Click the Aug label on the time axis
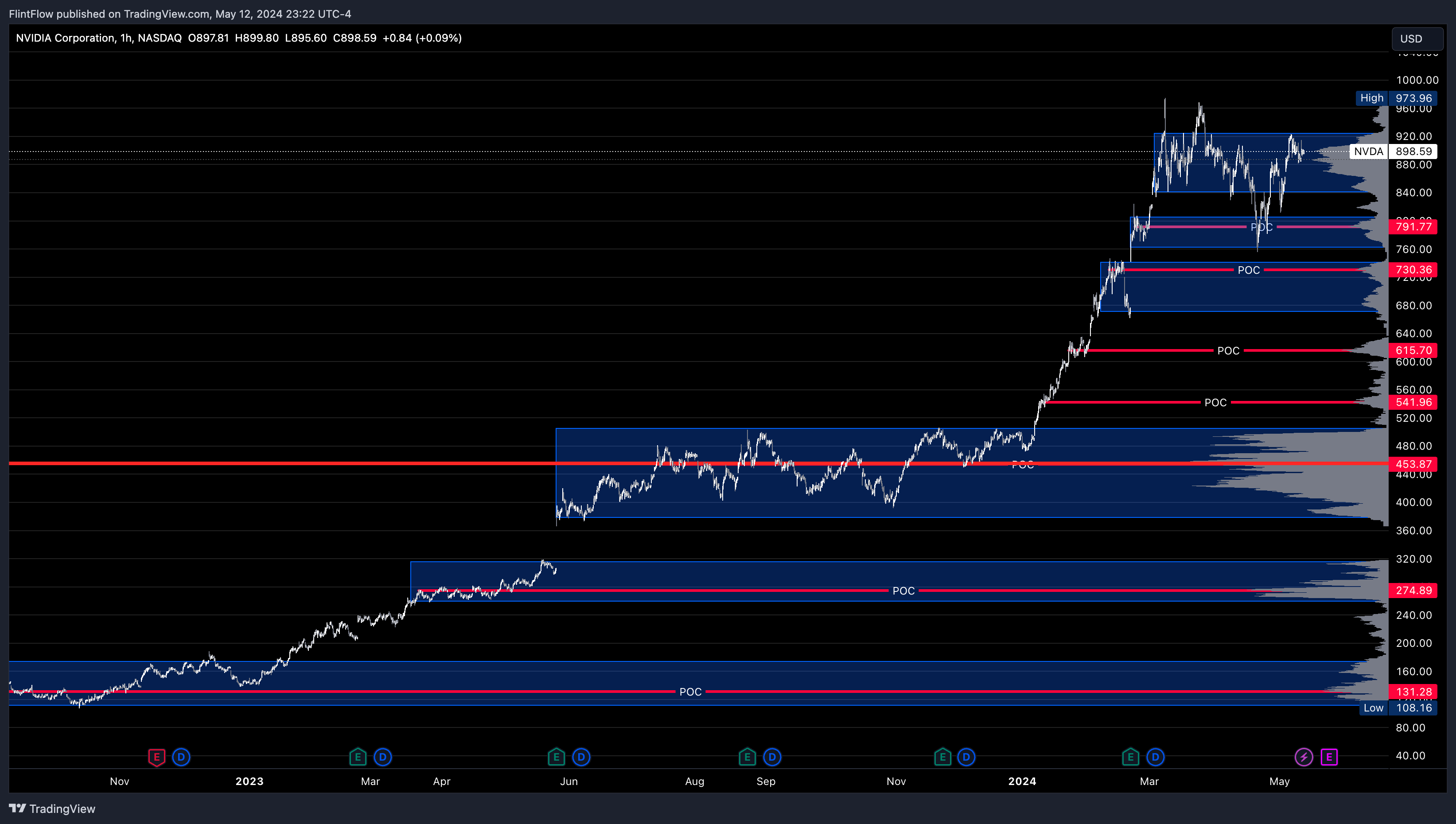Image resolution: width=1456 pixels, height=824 pixels. pos(694,781)
